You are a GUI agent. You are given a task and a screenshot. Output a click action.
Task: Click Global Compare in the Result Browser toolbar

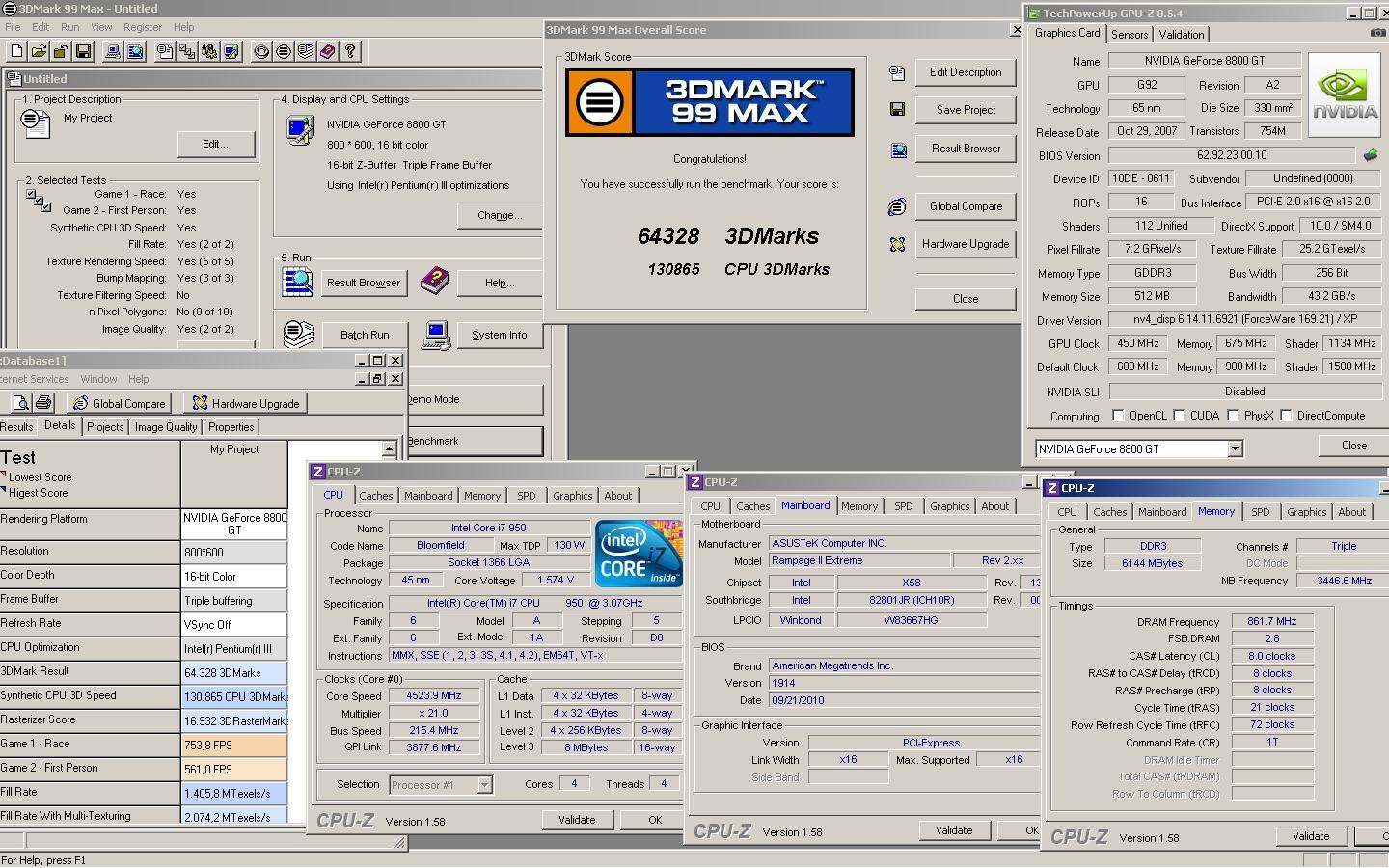tap(120, 403)
